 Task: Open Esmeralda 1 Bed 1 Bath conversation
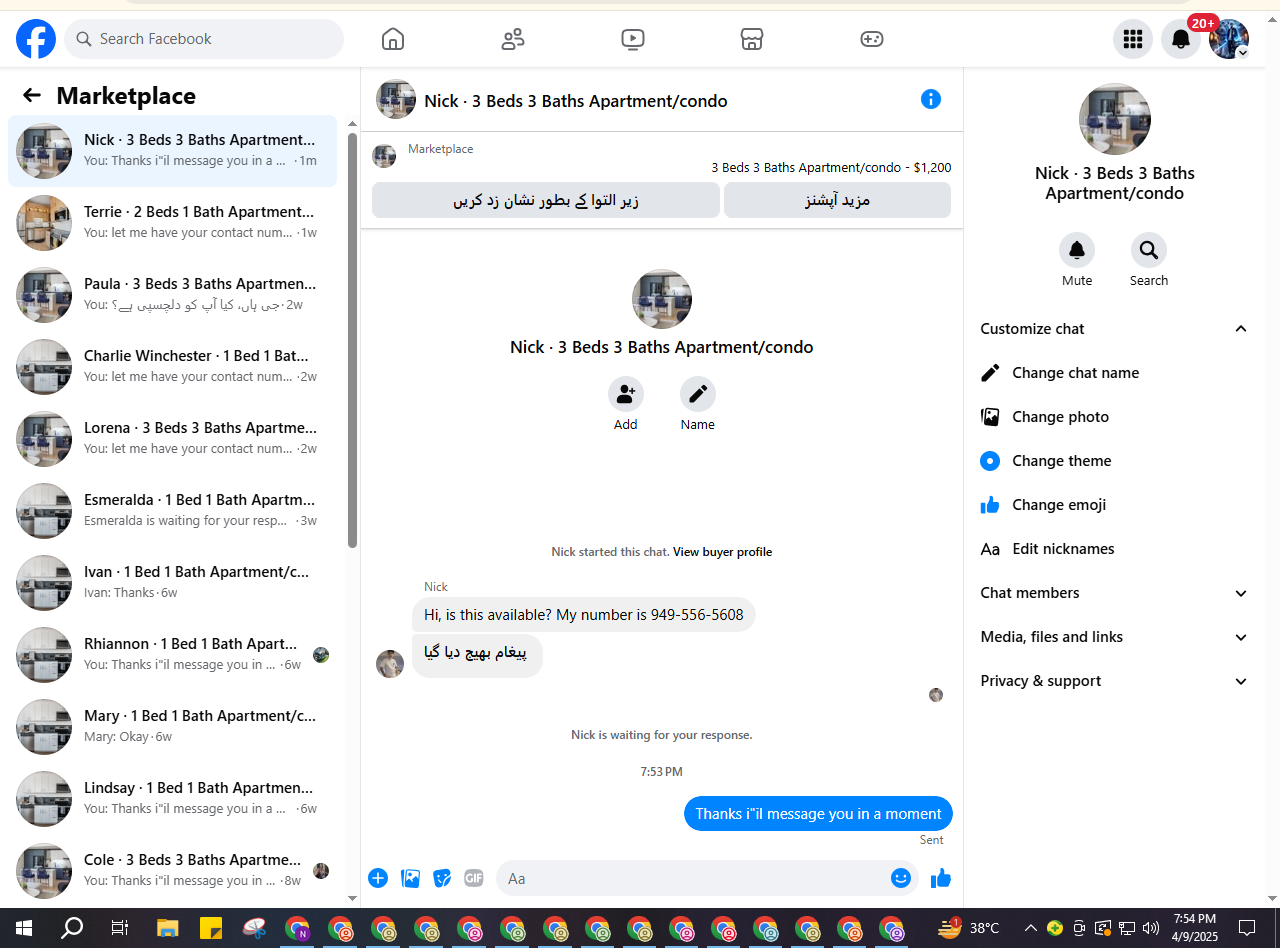pos(173,511)
